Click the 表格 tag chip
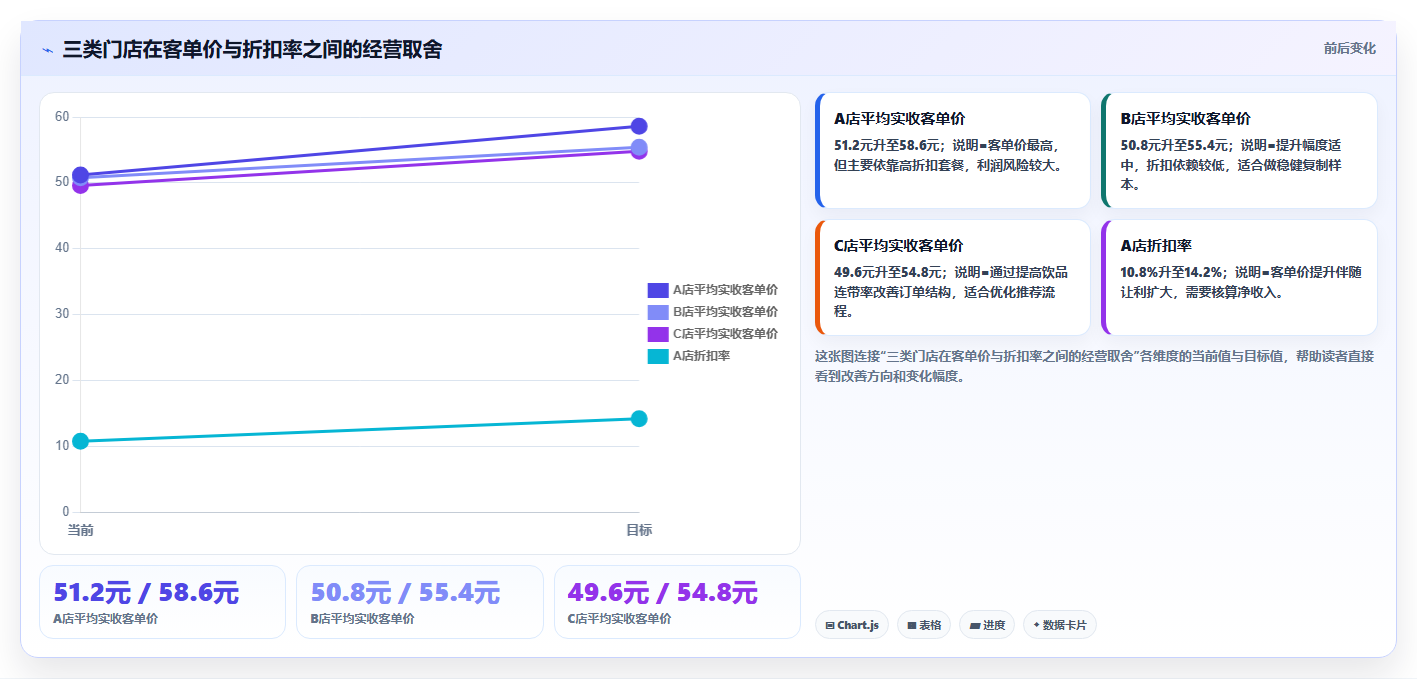The image size is (1417, 679). [x=924, y=625]
